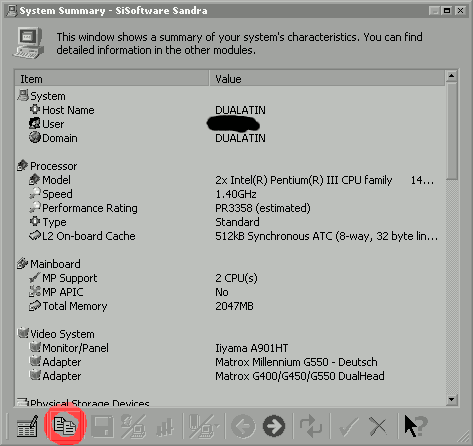
Task: Activate the What's This help pointer icon
Action: (415, 425)
